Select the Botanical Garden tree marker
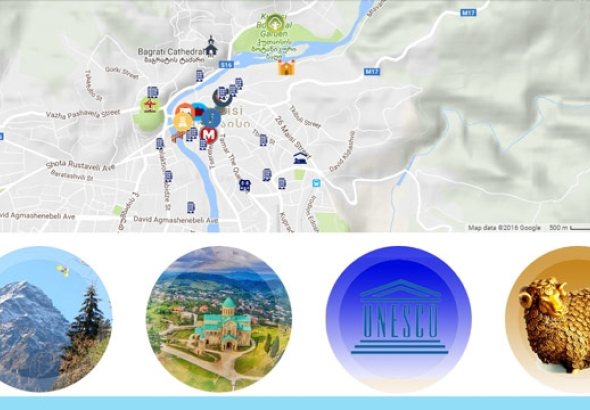Screen dimensions: 590x410 (276, 24)
